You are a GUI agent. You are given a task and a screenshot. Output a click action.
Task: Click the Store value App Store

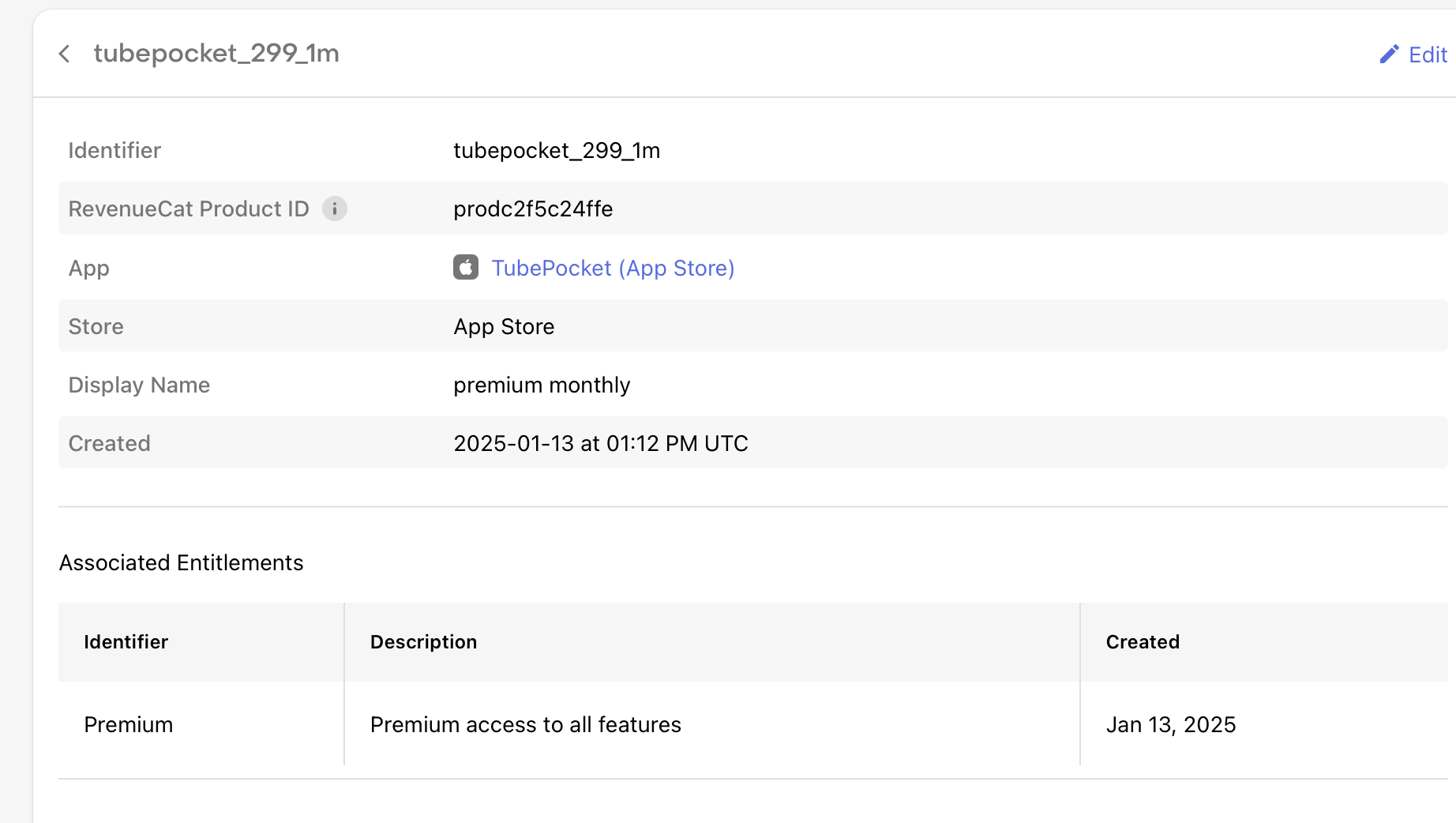504,326
